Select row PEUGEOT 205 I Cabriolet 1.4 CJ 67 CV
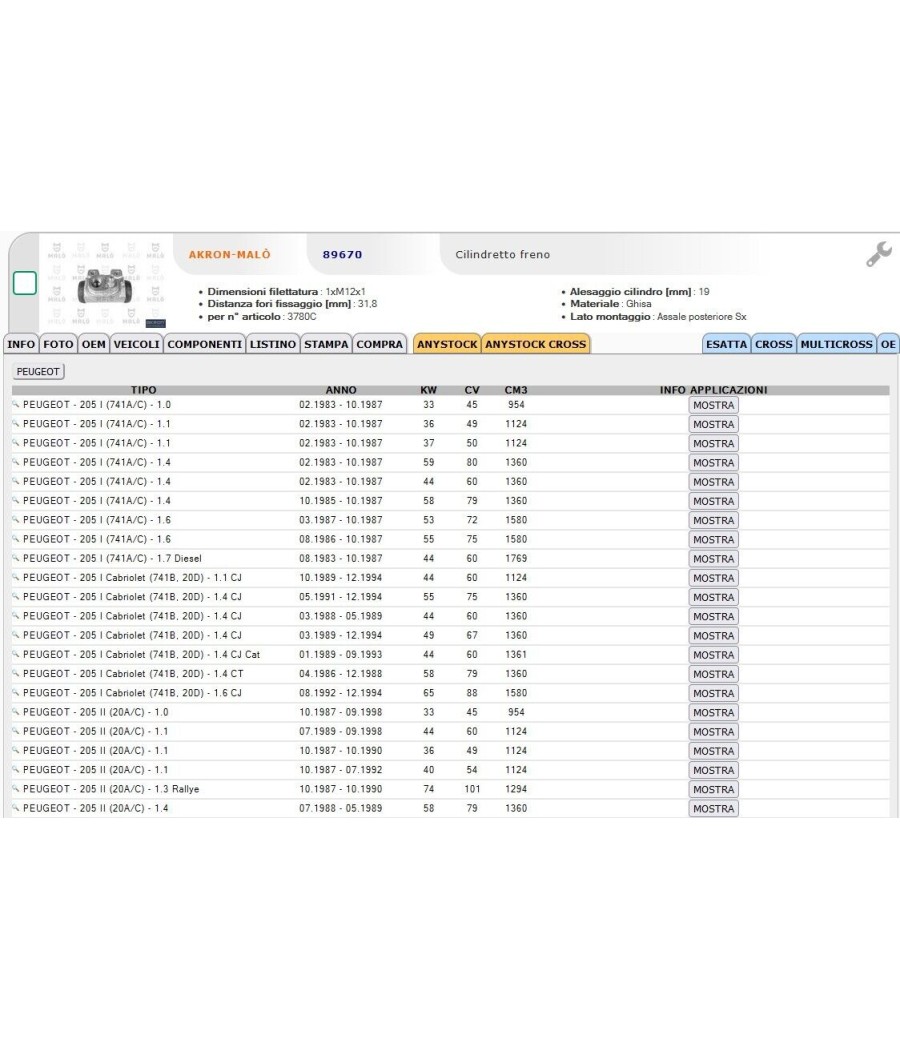The height and width of the screenshot is (1050, 900). click(x=450, y=635)
